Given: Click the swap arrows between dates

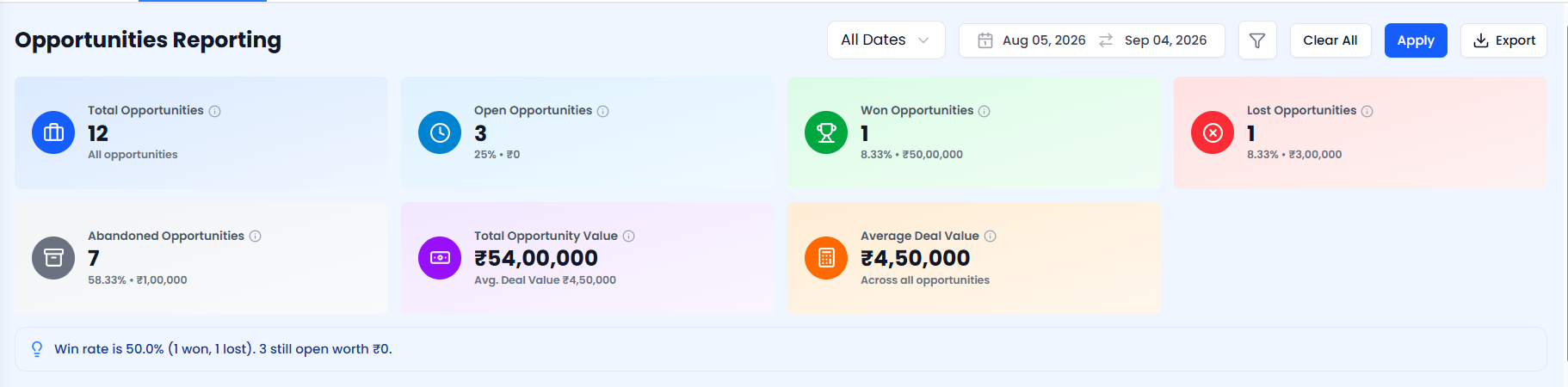Looking at the screenshot, I should [x=1106, y=40].
